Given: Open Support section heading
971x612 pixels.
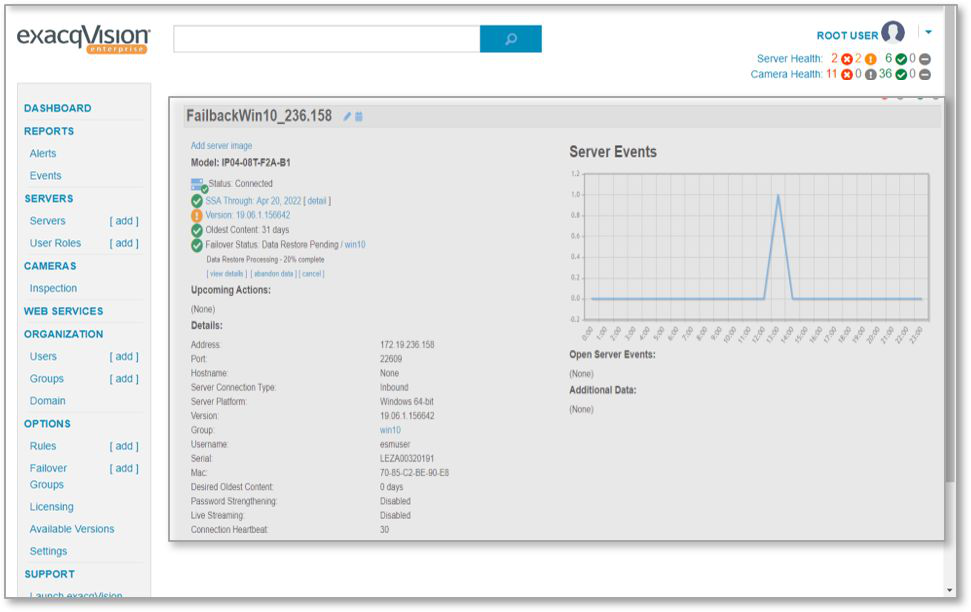Looking at the screenshot, I should (50, 575).
